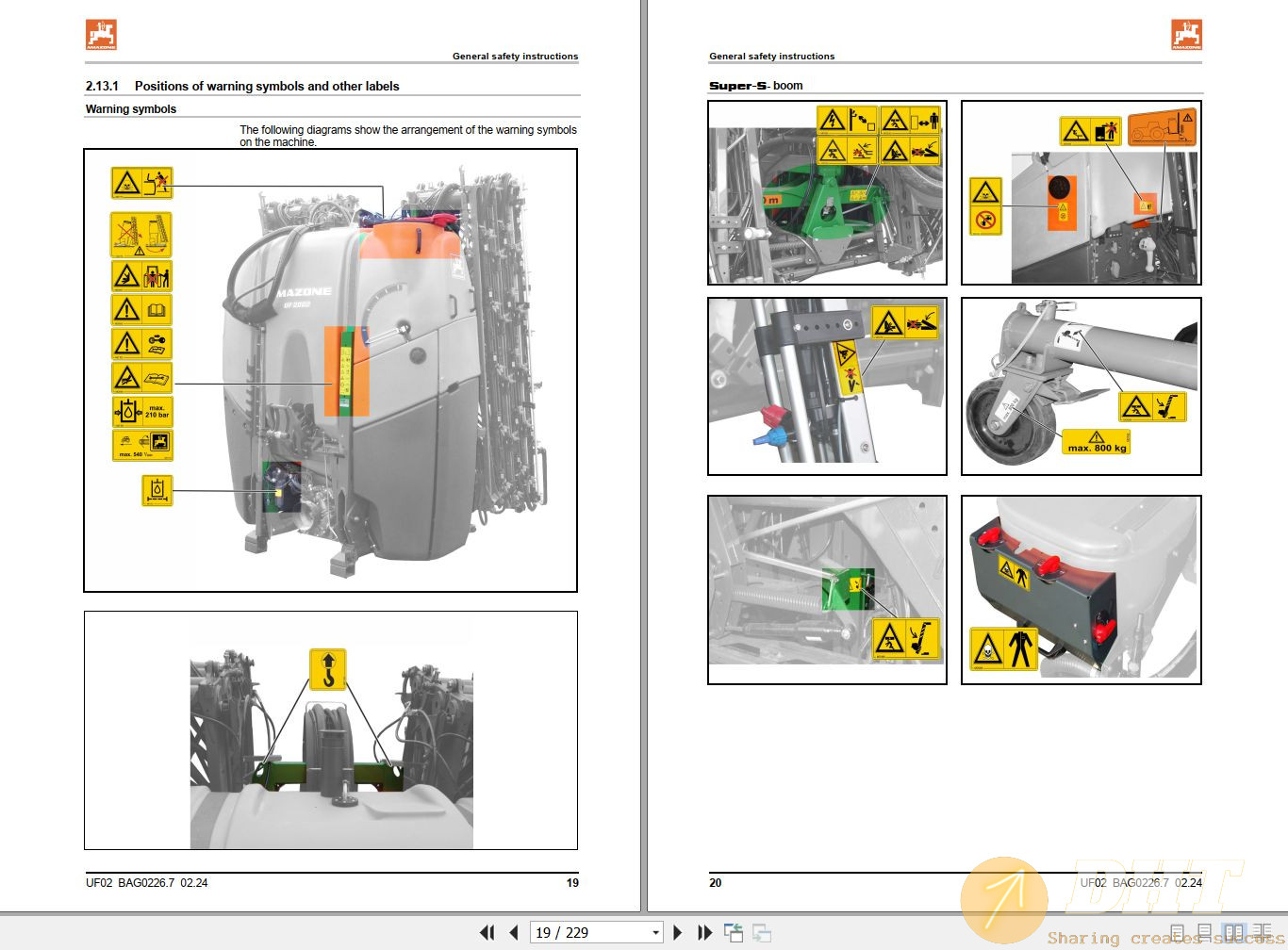This screenshot has width=1288, height=950.
Task: Go to the next page
Action: tap(677, 932)
